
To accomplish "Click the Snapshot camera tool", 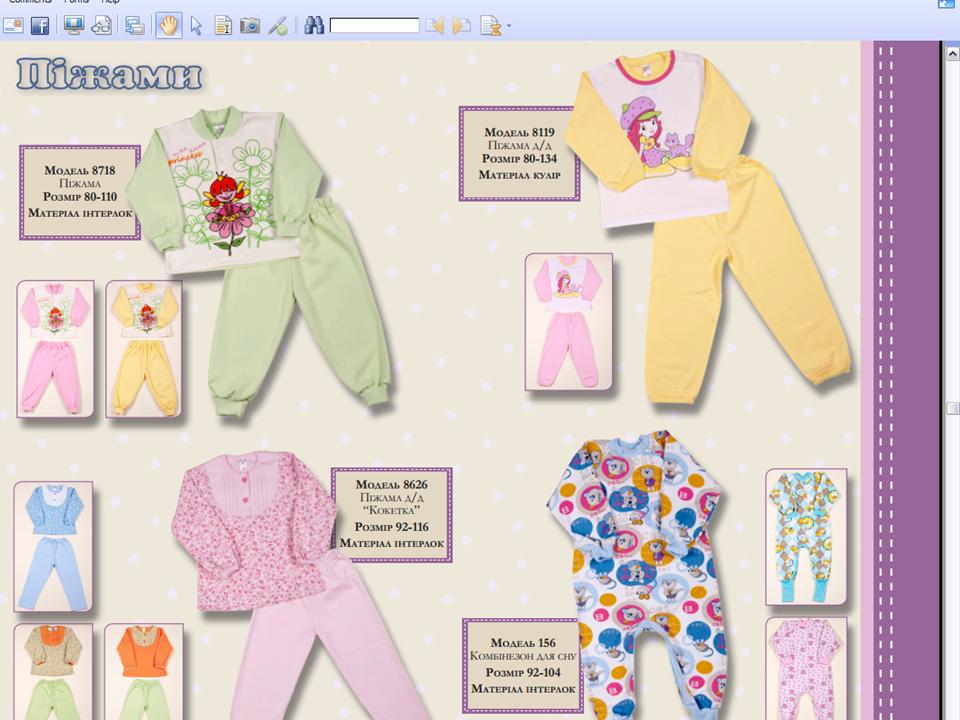I will [x=250, y=26].
